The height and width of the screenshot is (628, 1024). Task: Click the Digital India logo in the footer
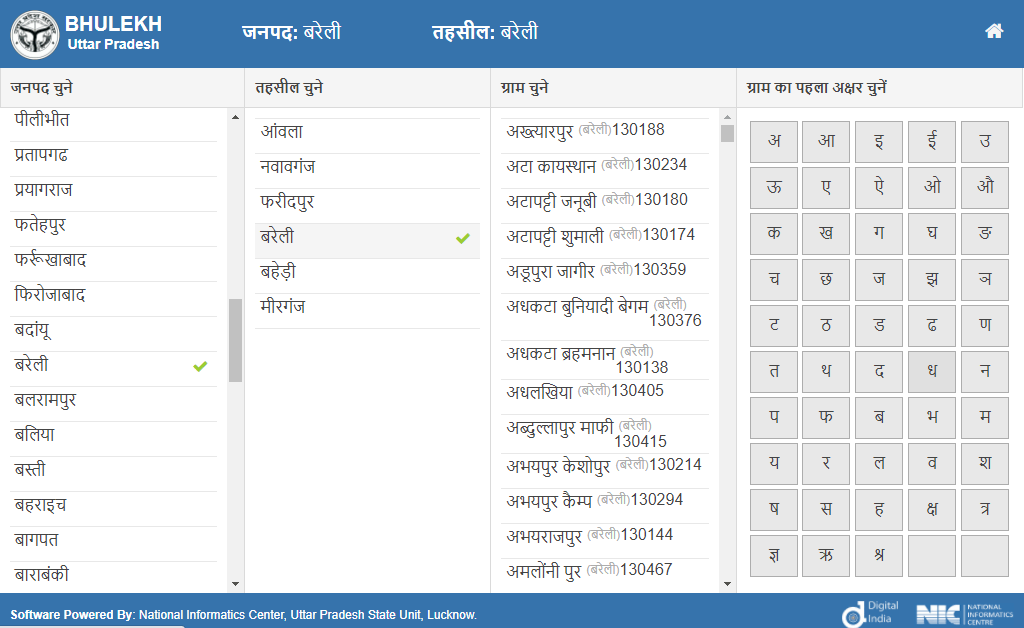pyautogui.click(x=869, y=614)
